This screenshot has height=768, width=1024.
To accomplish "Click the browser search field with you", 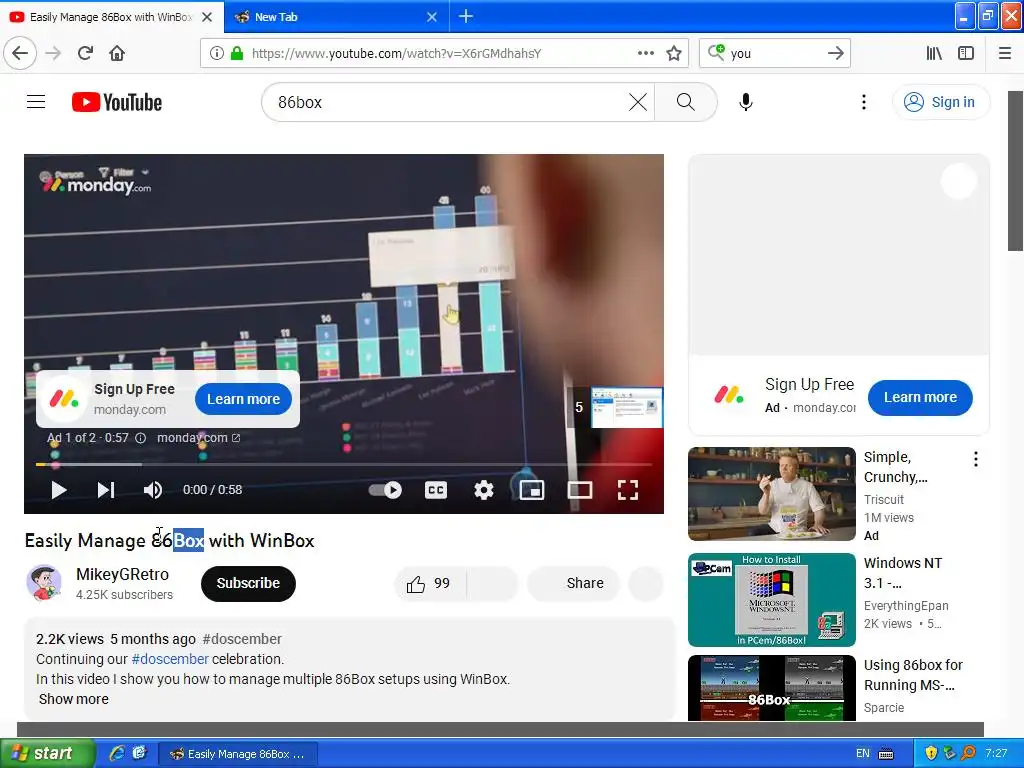I will pos(774,54).
